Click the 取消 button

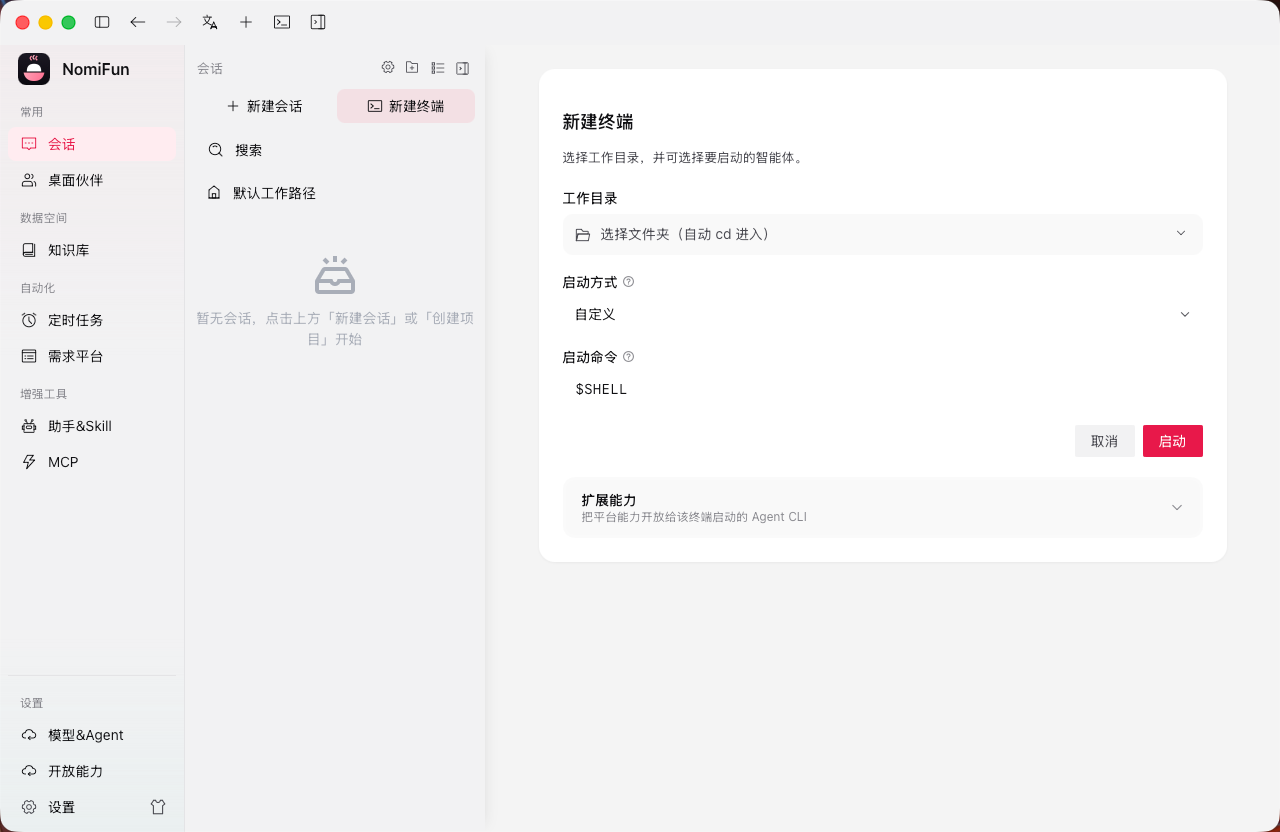[x=1105, y=441]
